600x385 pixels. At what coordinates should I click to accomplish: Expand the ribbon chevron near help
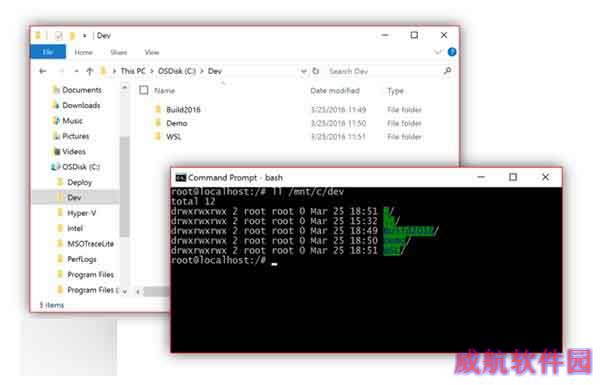pyautogui.click(x=437, y=52)
